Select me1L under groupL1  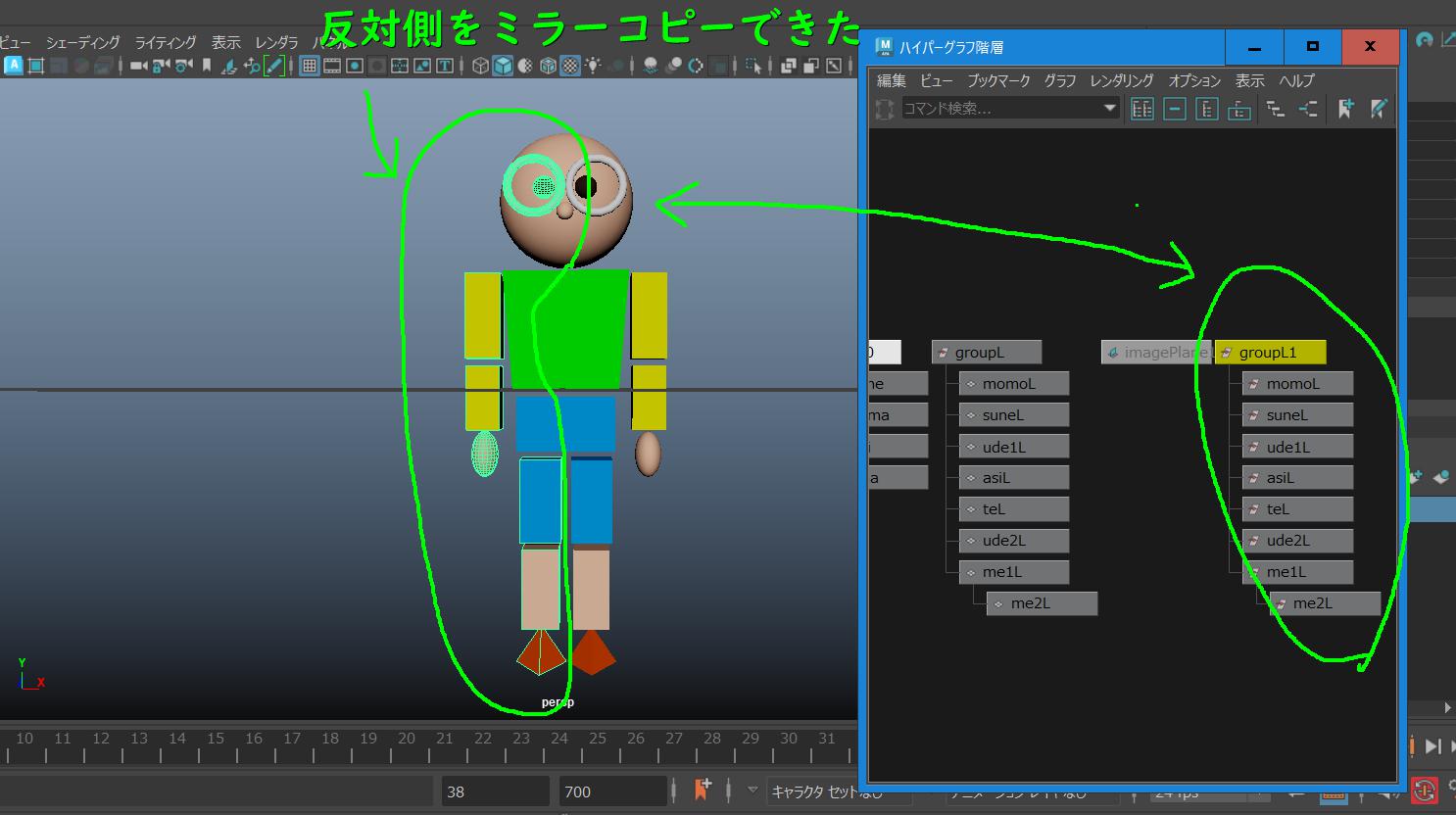[x=1298, y=572]
